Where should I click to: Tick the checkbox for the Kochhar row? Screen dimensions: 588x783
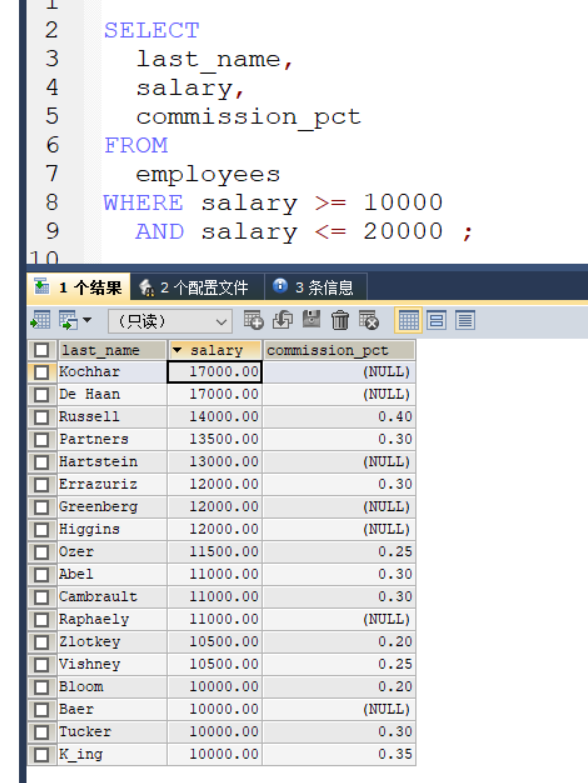tap(42, 372)
